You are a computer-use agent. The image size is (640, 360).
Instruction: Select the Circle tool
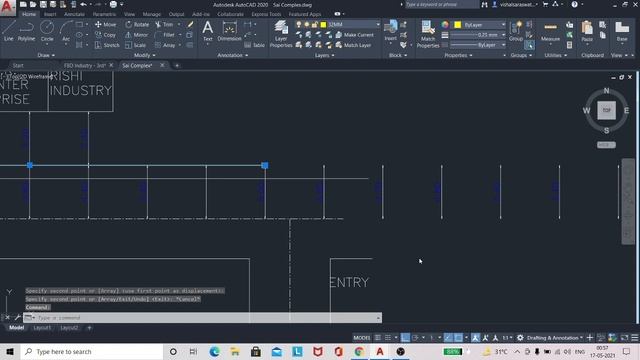(x=47, y=31)
